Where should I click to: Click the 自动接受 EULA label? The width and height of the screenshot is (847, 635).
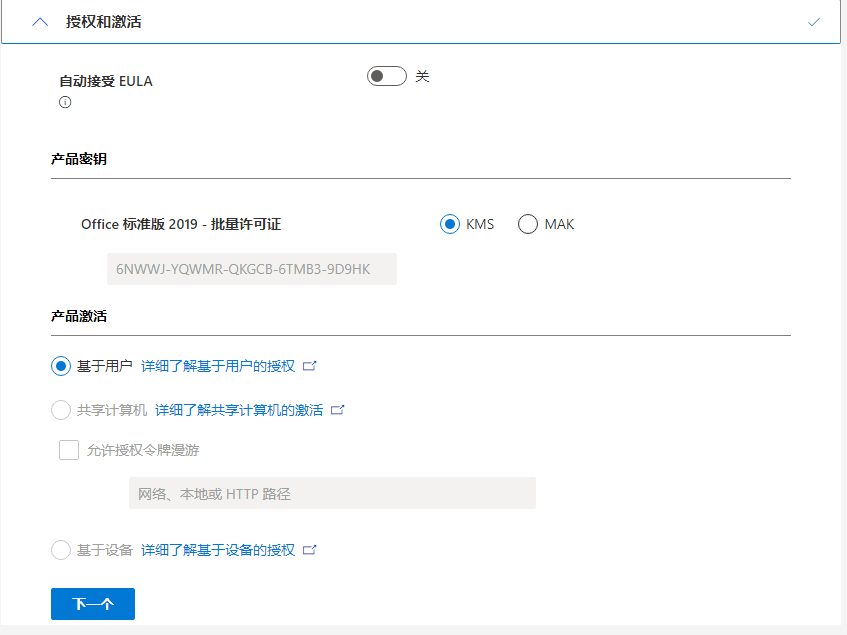(x=106, y=82)
